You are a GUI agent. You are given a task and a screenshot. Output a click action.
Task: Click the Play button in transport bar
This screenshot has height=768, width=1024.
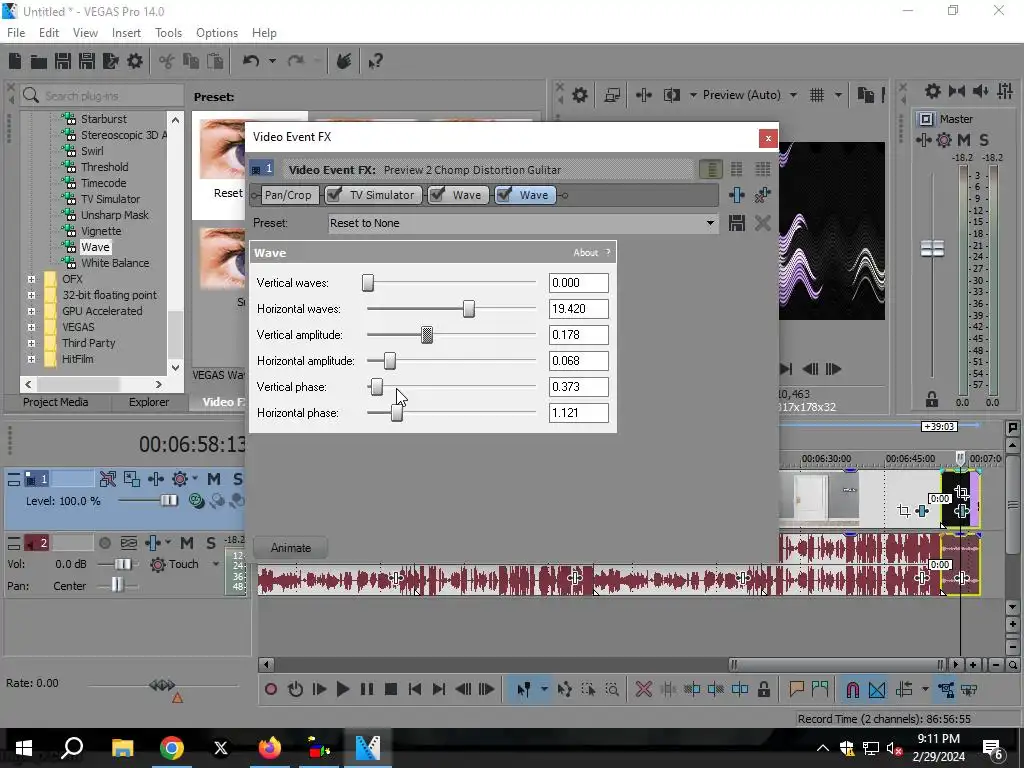point(342,689)
